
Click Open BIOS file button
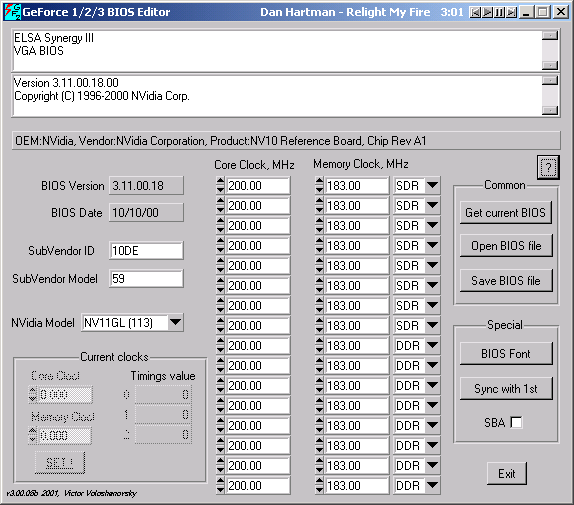[x=506, y=246]
